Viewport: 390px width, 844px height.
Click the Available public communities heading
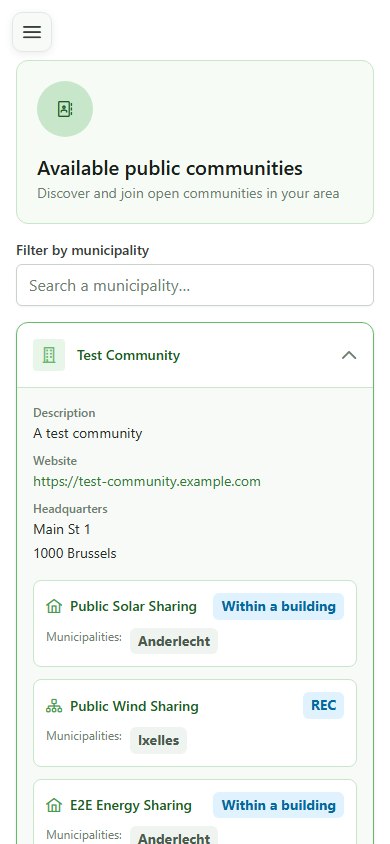tap(170, 168)
